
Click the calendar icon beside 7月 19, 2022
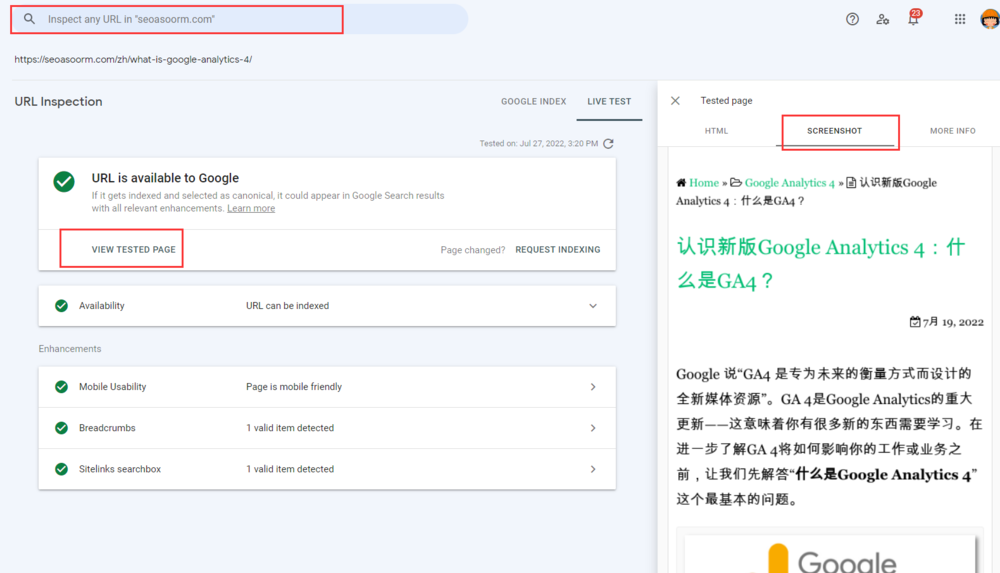(x=915, y=322)
